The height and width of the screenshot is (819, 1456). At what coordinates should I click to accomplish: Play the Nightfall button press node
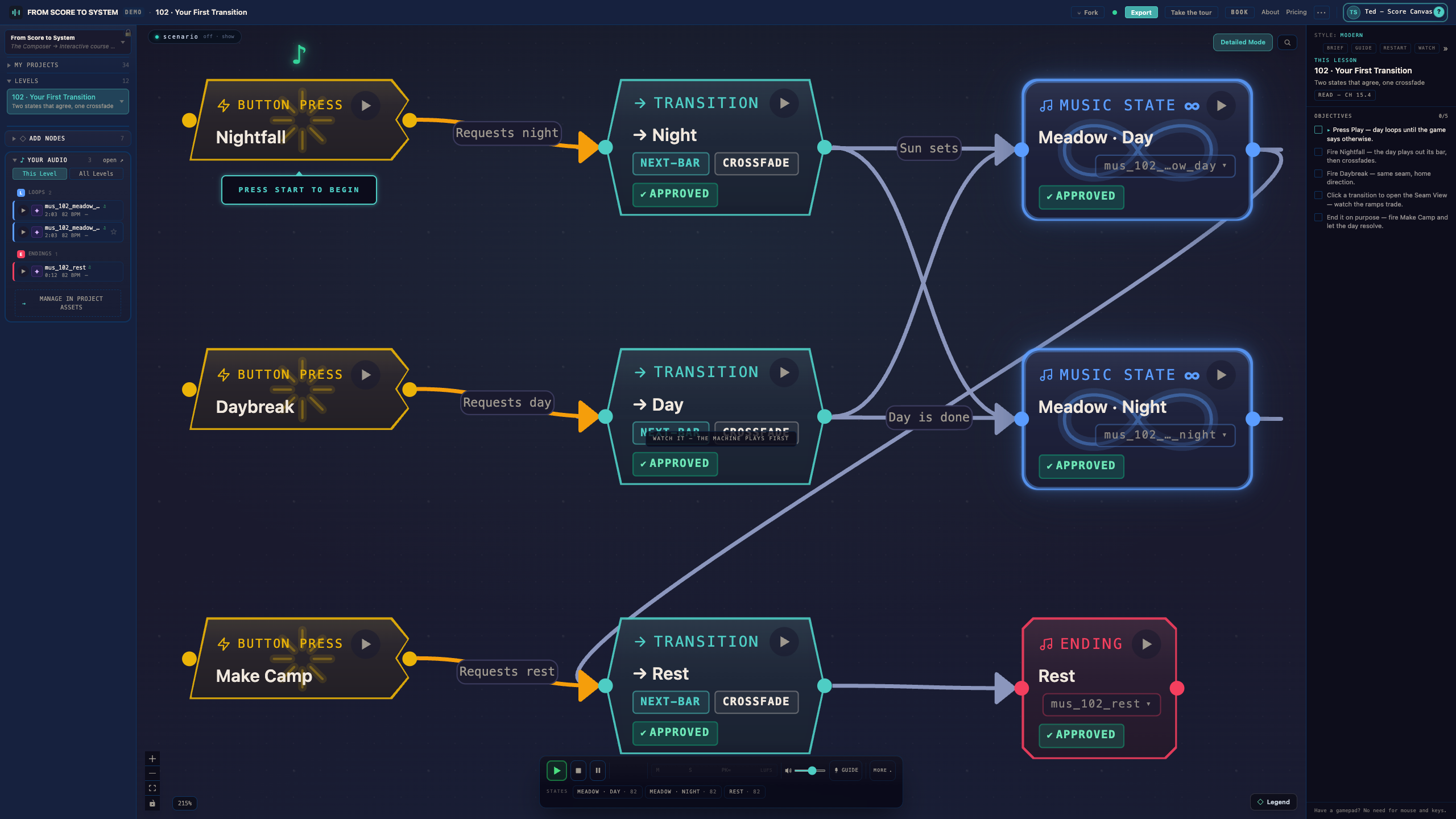(x=366, y=106)
